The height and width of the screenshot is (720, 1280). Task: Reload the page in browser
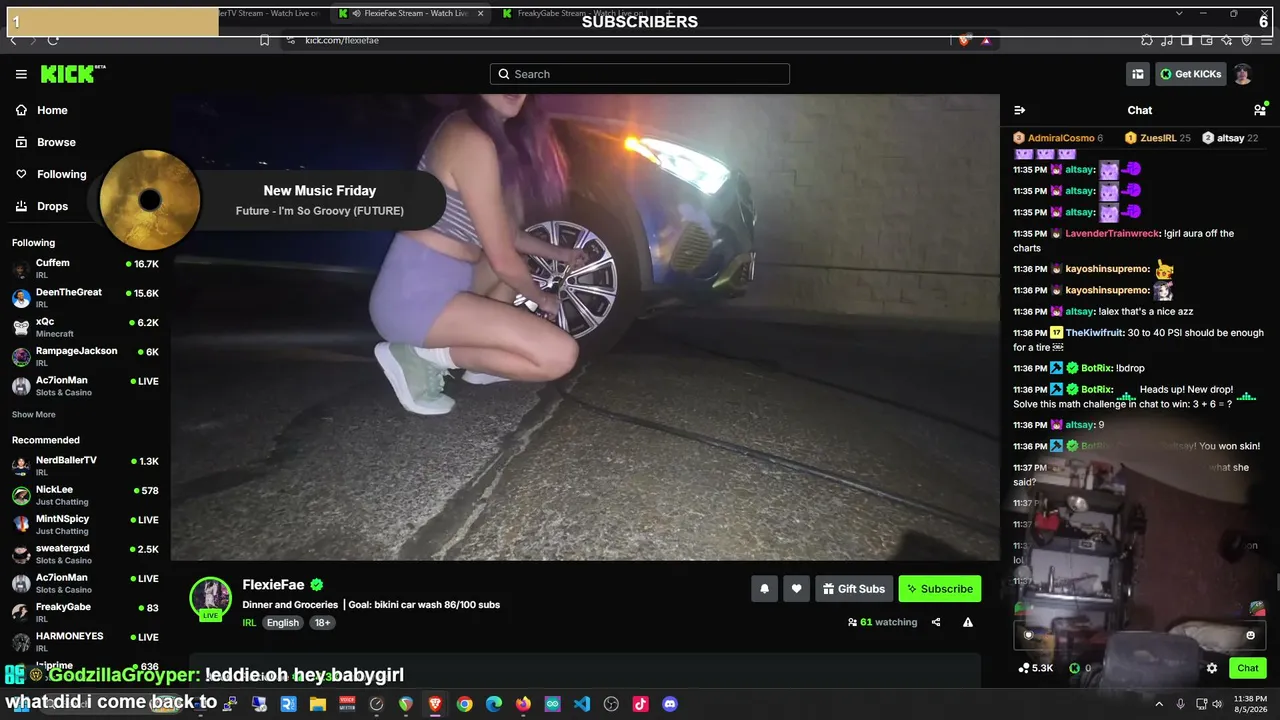click(x=53, y=40)
